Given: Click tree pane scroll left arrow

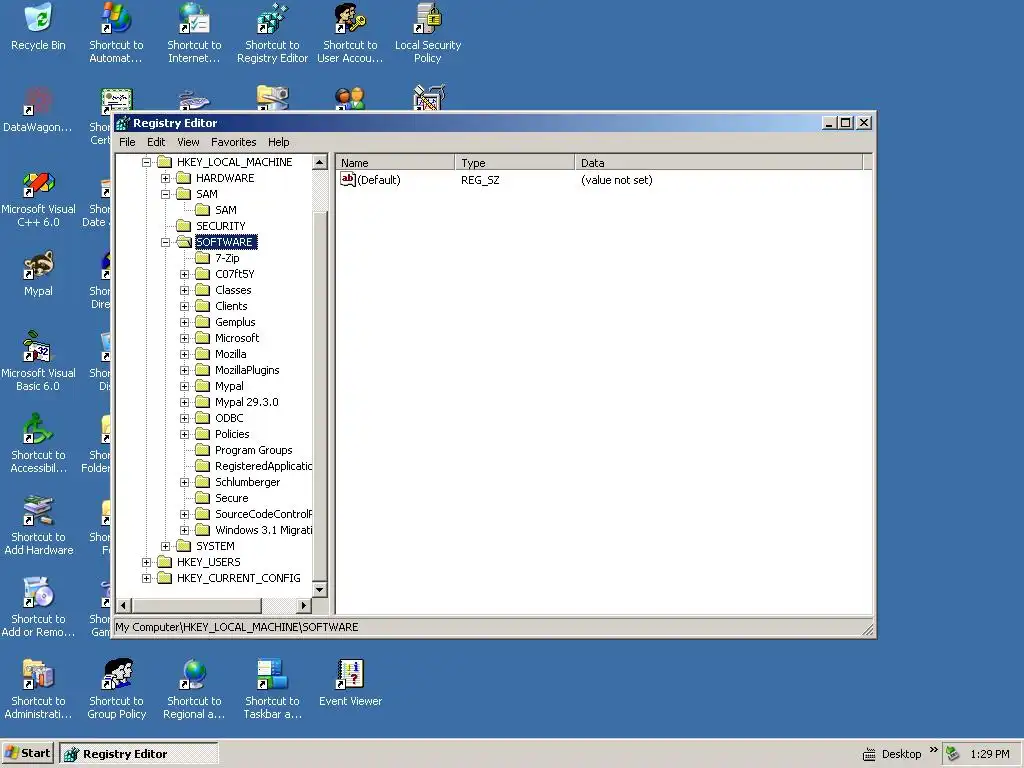Looking at the screenshot, I should point(123,605).
